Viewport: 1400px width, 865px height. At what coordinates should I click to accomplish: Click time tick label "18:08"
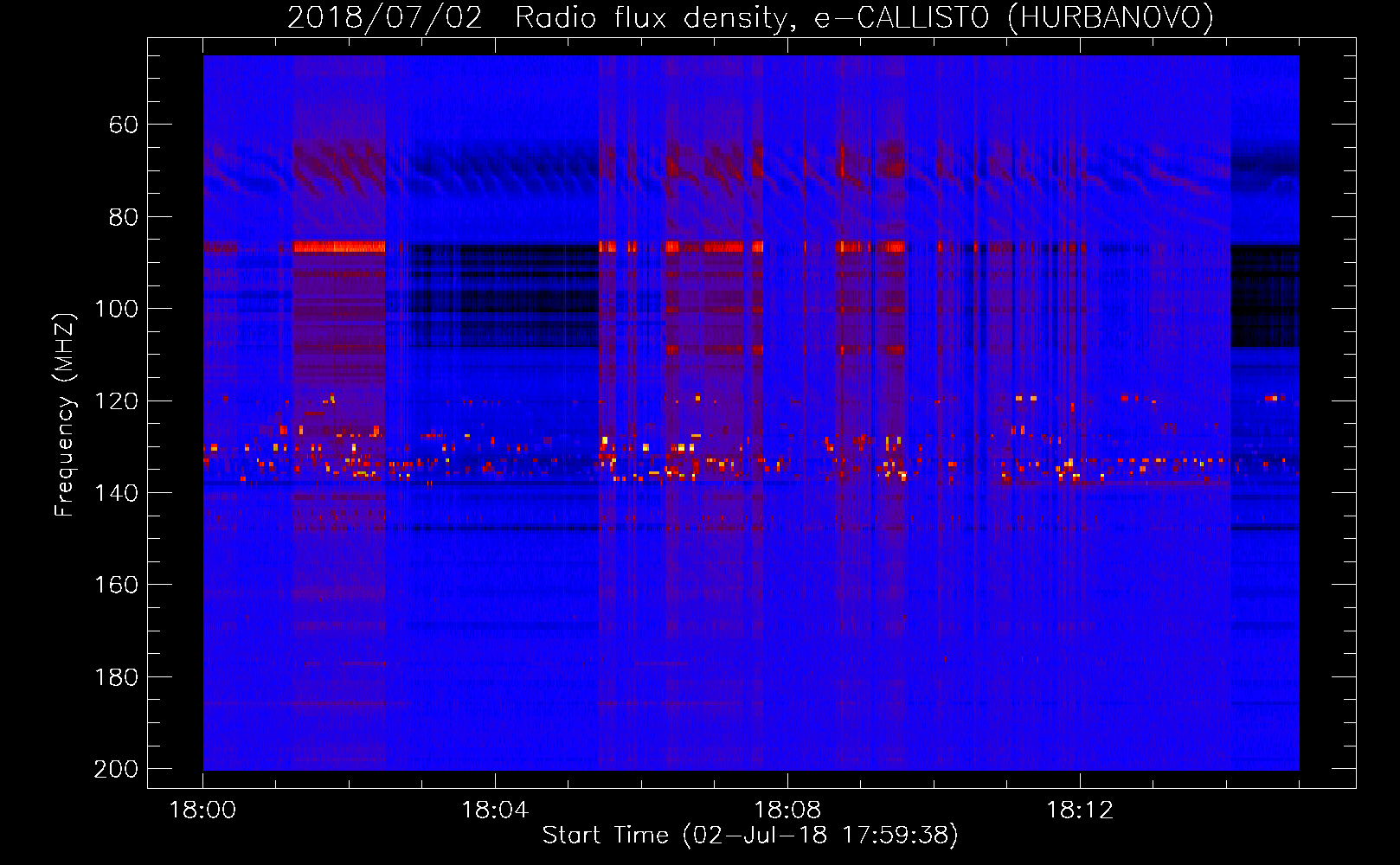coord(787,810)
